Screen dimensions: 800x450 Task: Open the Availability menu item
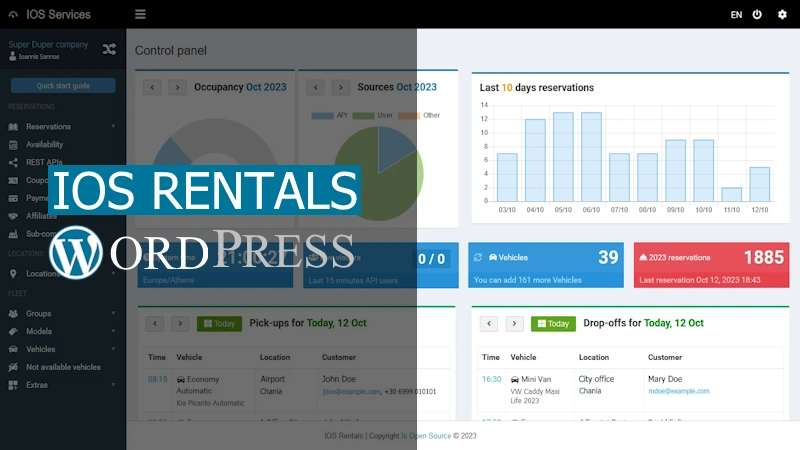pyautogui.click(x=45, y=144)
